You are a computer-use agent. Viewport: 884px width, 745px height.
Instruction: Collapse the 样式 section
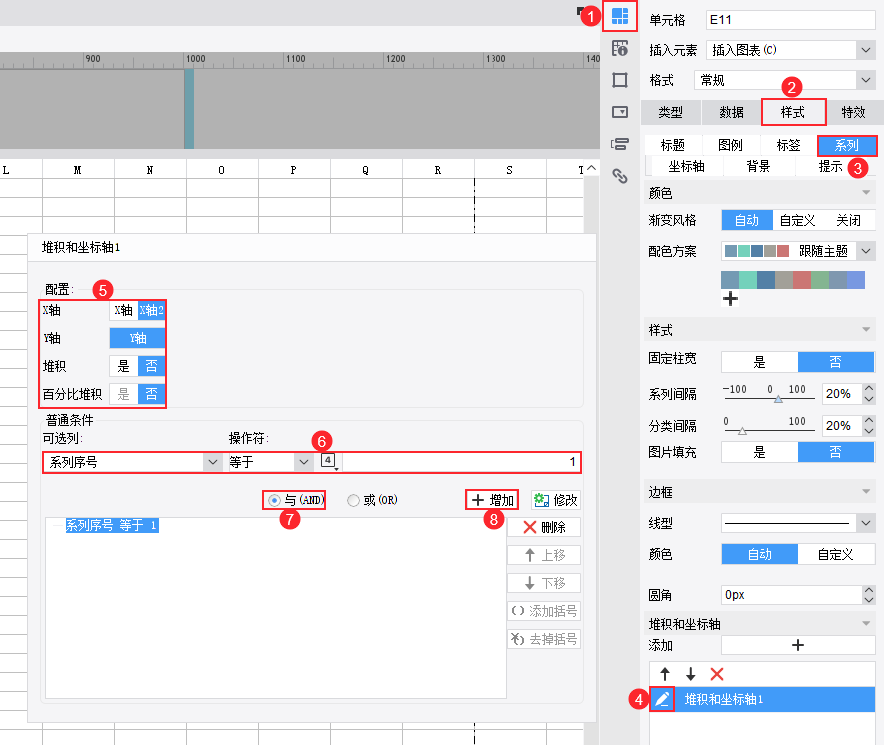pos(866,329)
